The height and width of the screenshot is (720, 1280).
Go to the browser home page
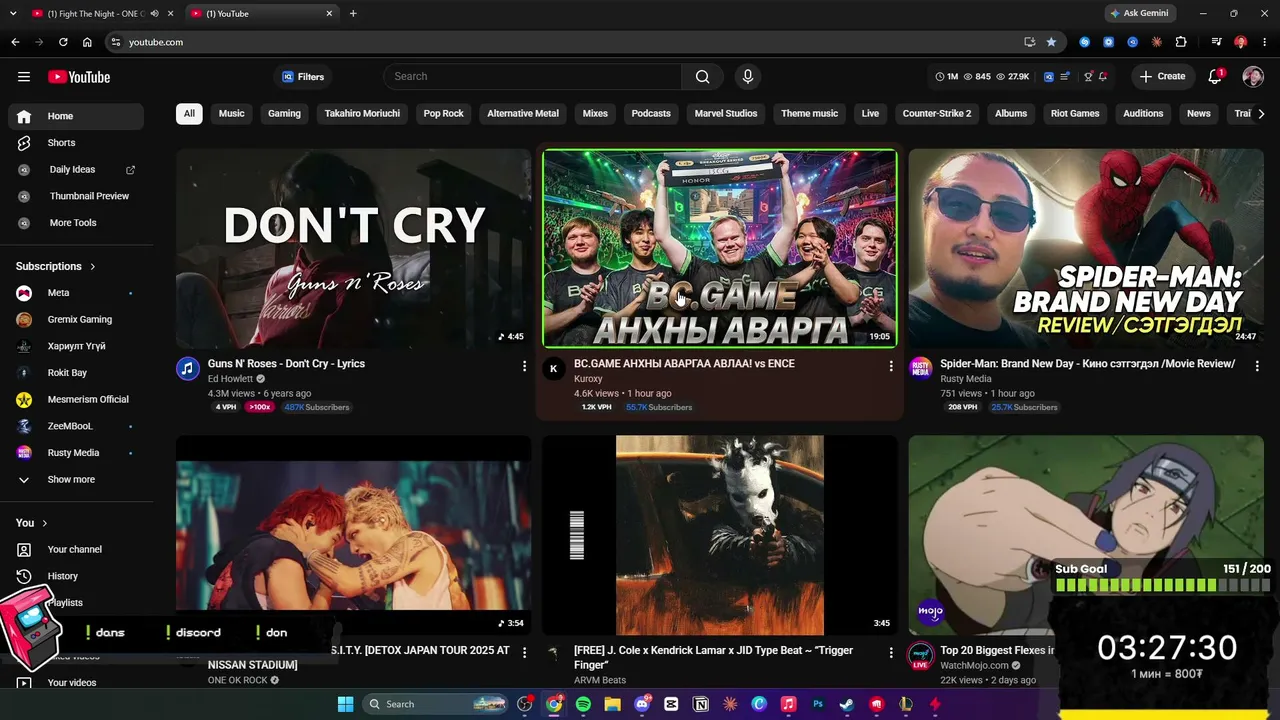[x=87, y=42]
